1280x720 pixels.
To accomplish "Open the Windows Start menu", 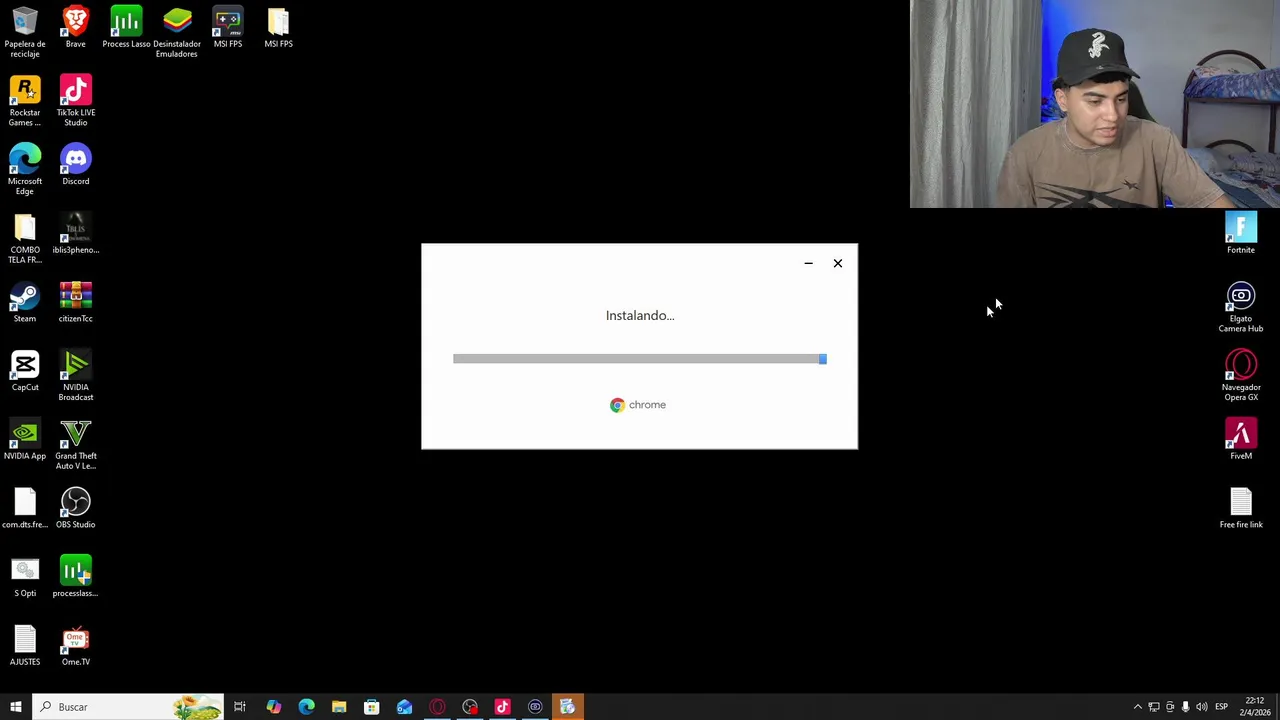I will tap(16, 707).
